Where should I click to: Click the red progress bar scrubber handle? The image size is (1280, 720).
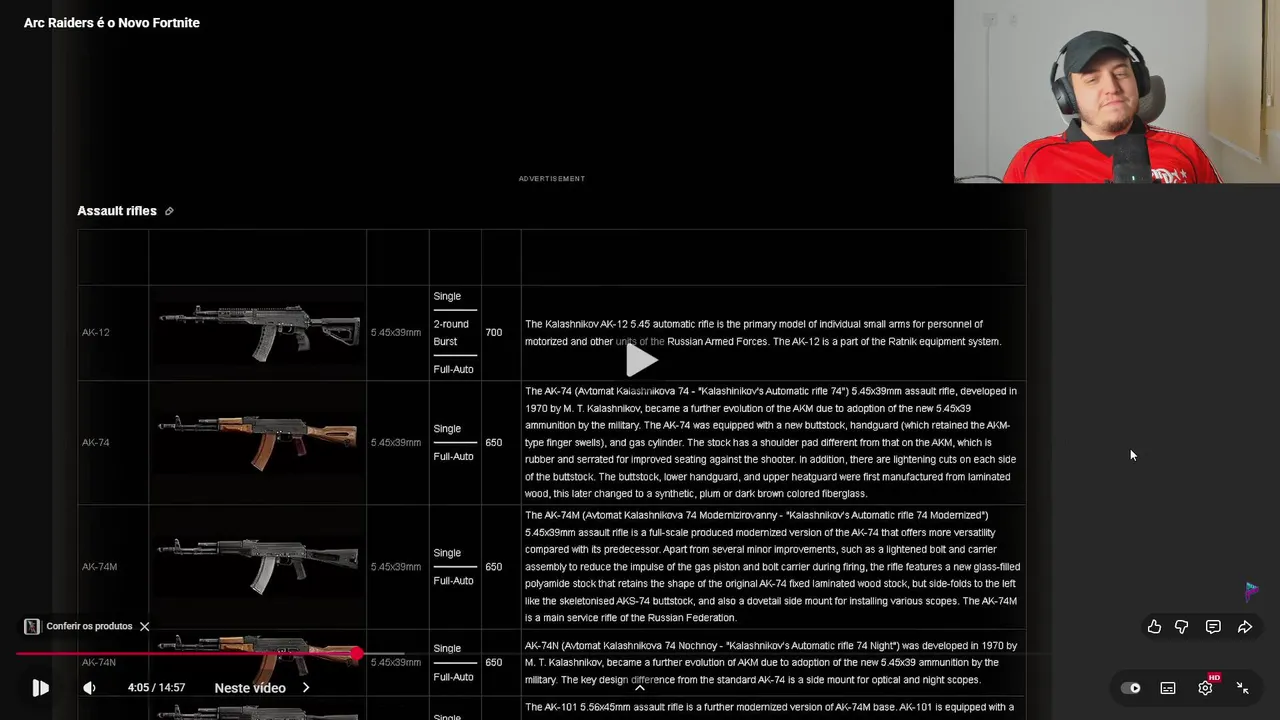[357, 654]
